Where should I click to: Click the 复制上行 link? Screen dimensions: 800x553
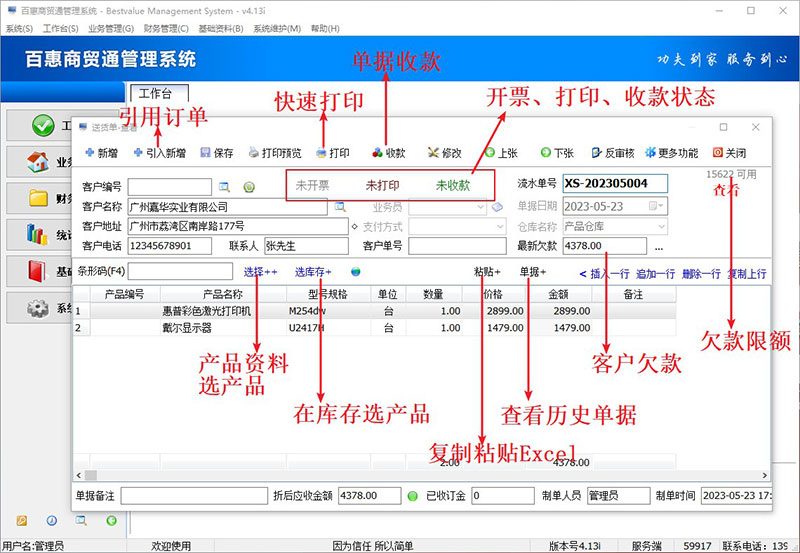[x=747, y=274]
